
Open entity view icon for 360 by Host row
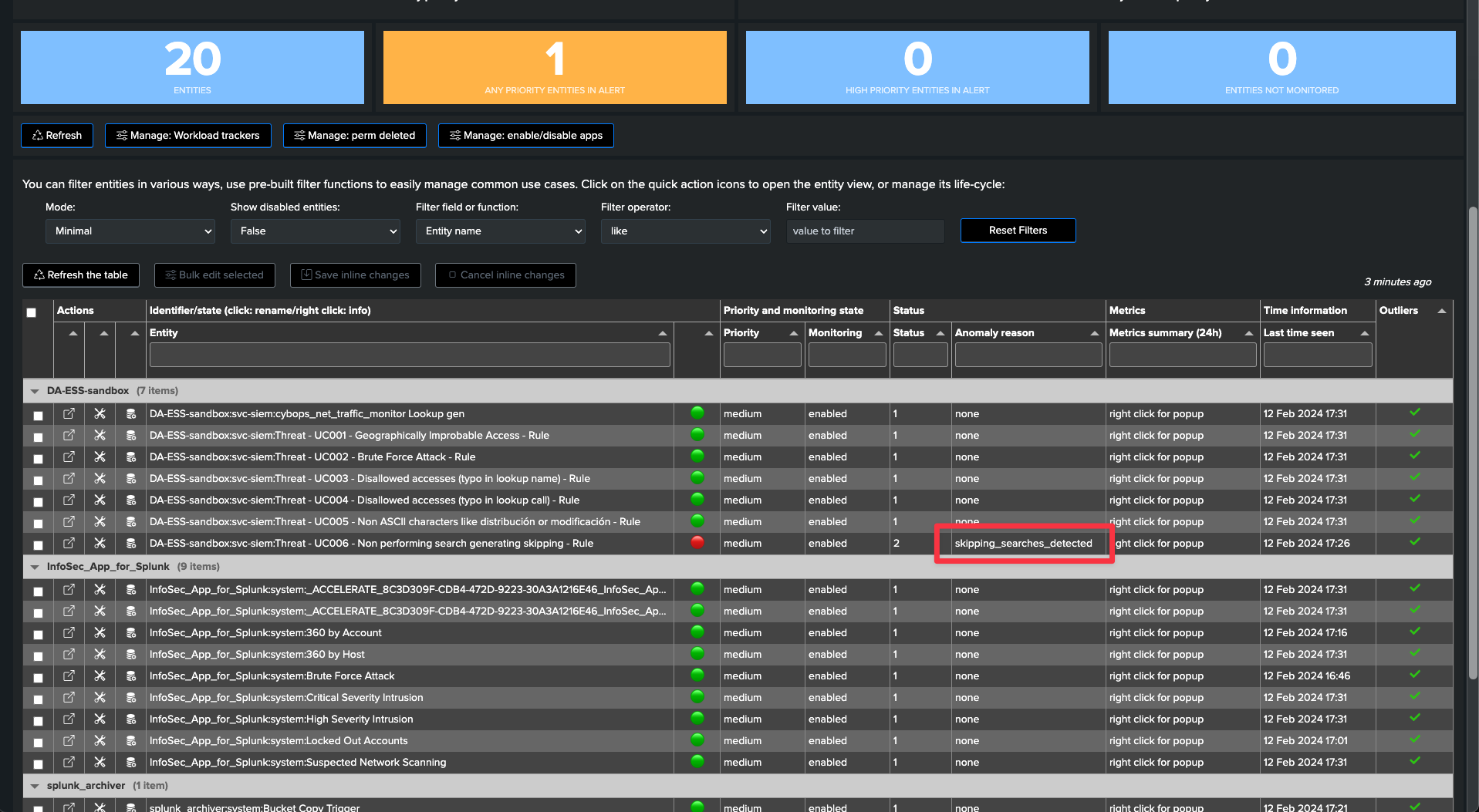69,654
